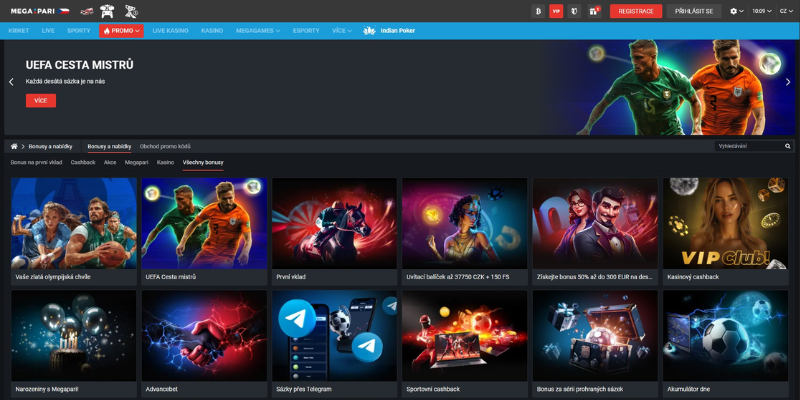
Task: Open První vklad horse racing thumbnail
Action: point(335,223)
